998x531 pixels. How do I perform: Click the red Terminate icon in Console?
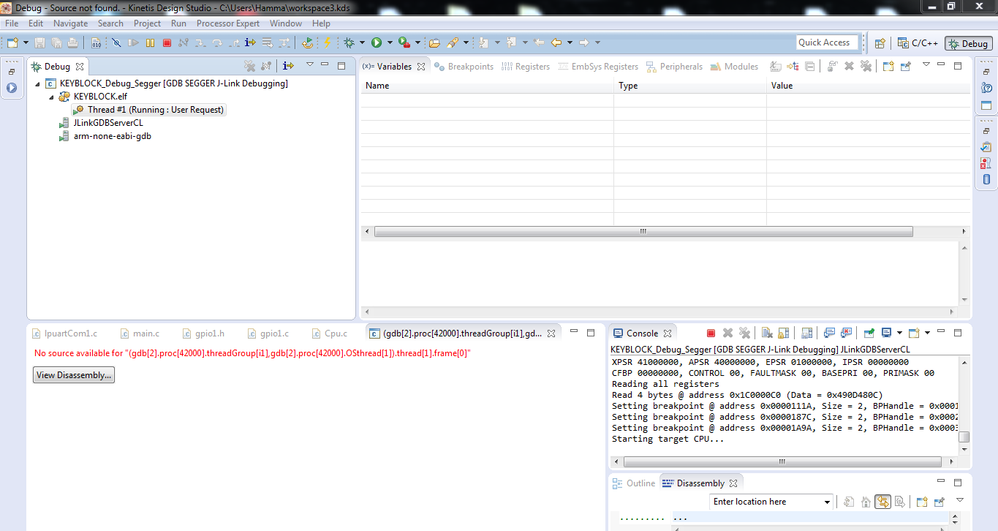711,333
